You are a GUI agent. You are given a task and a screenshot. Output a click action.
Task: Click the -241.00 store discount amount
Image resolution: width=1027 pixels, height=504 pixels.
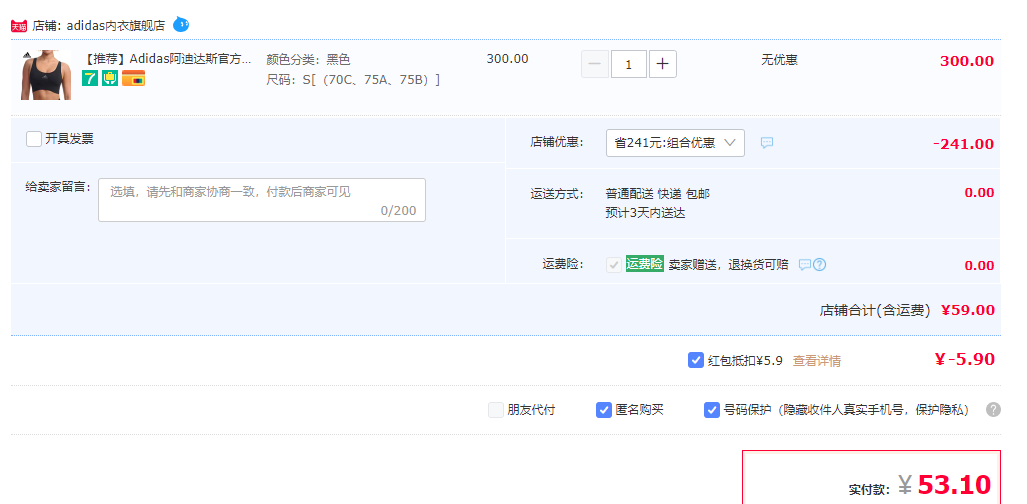963,144
